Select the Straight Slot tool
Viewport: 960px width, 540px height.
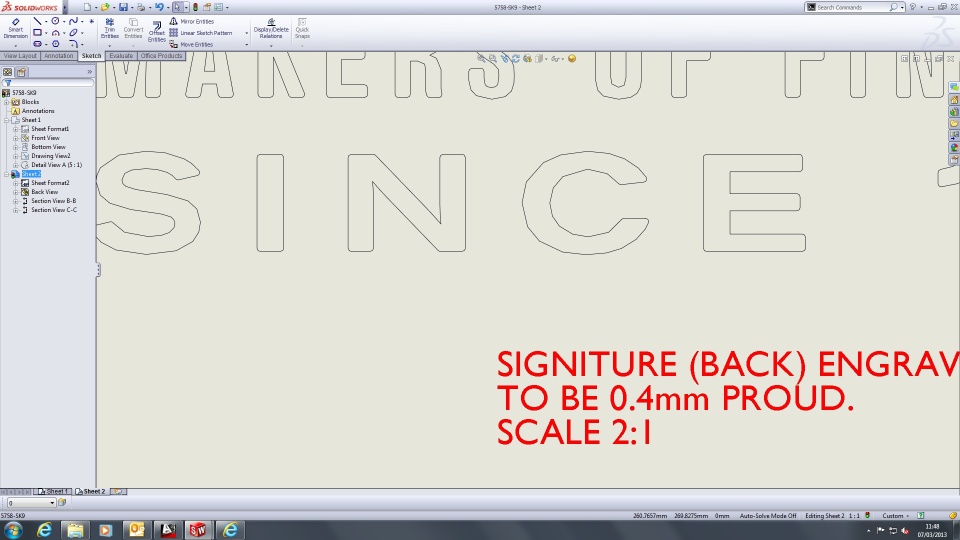click(x=37, y=44)
